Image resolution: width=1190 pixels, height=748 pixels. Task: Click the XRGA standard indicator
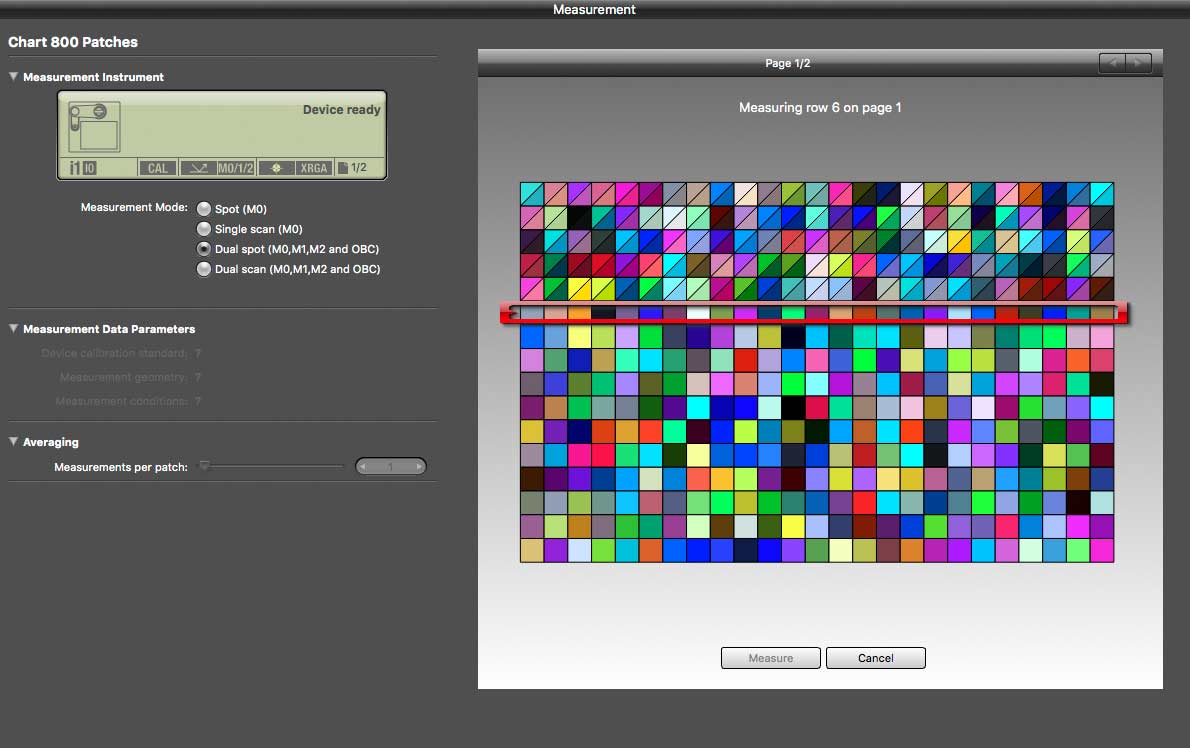click(x=313, y=168)
